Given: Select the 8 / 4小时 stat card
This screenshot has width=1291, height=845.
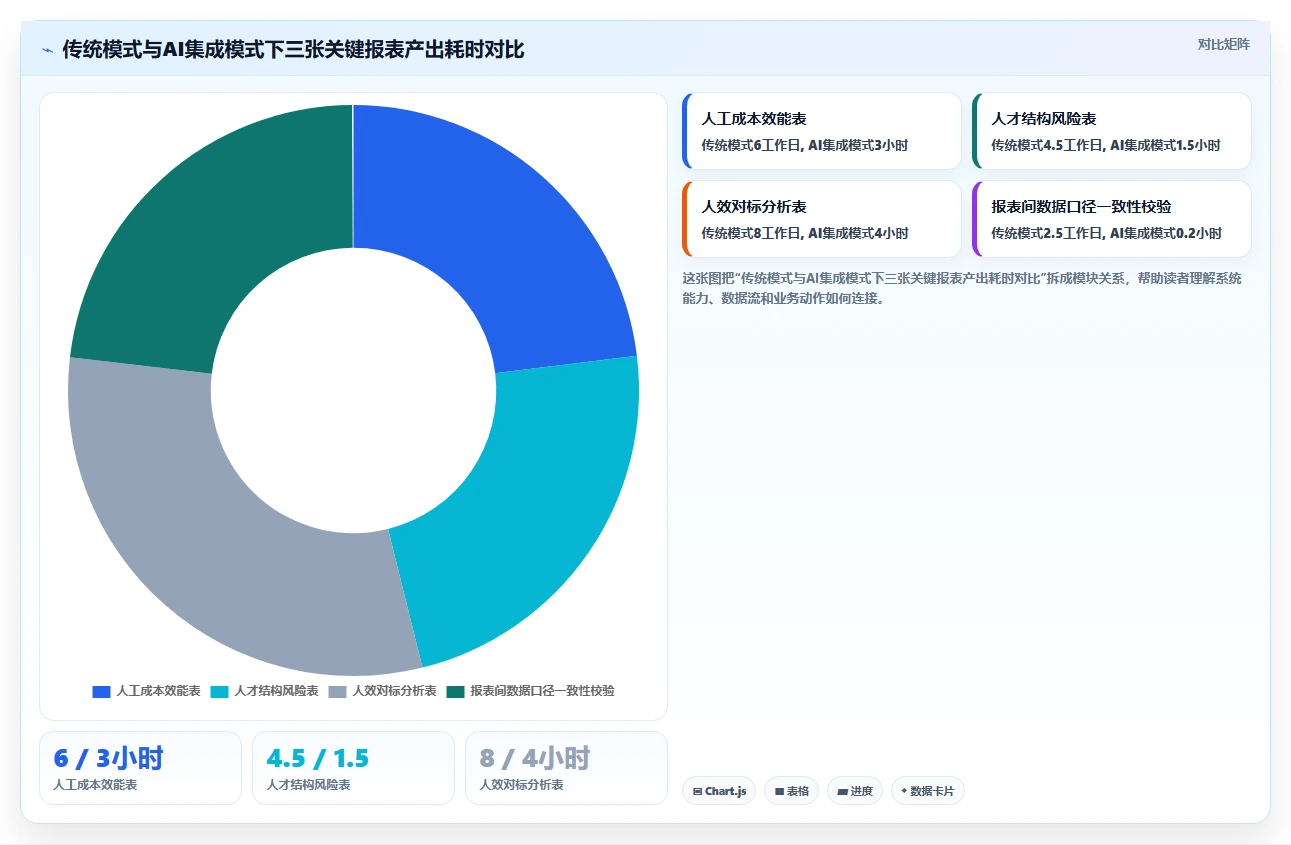Looking at the screenshot, I should [x=566, y=768].
